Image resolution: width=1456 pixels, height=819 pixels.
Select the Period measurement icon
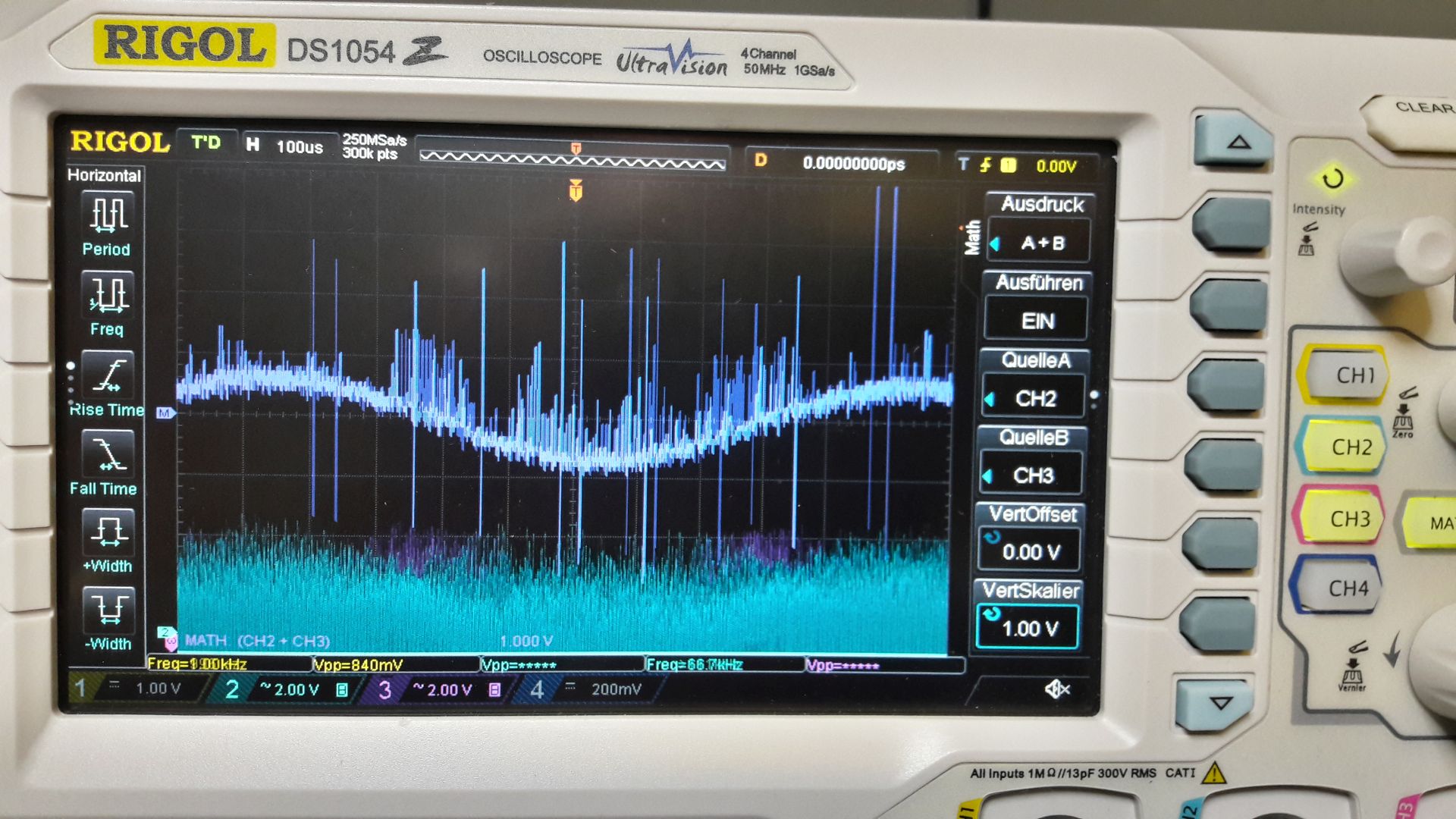[108, 213]
